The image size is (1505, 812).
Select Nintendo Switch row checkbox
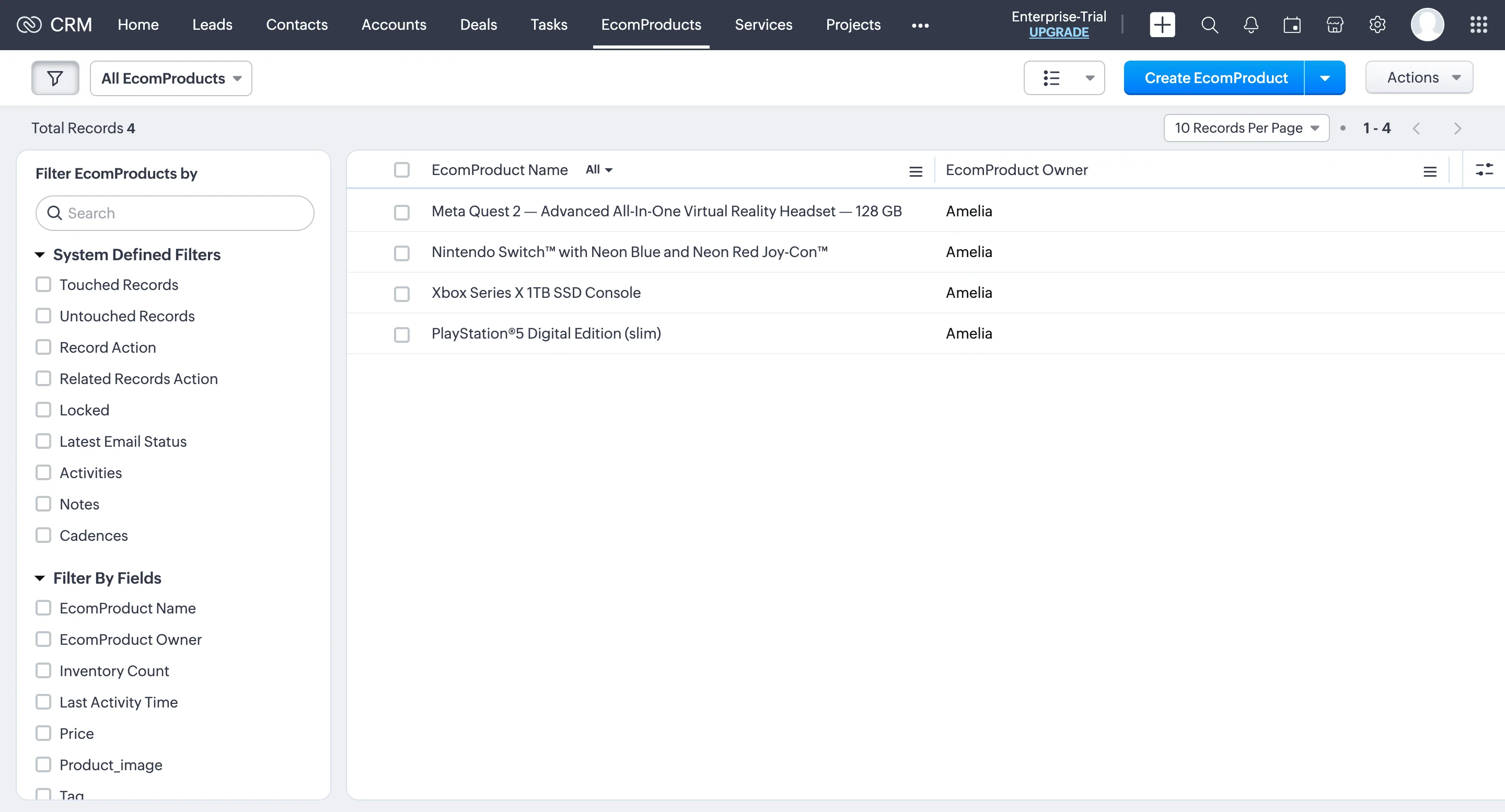pos(401,253)
